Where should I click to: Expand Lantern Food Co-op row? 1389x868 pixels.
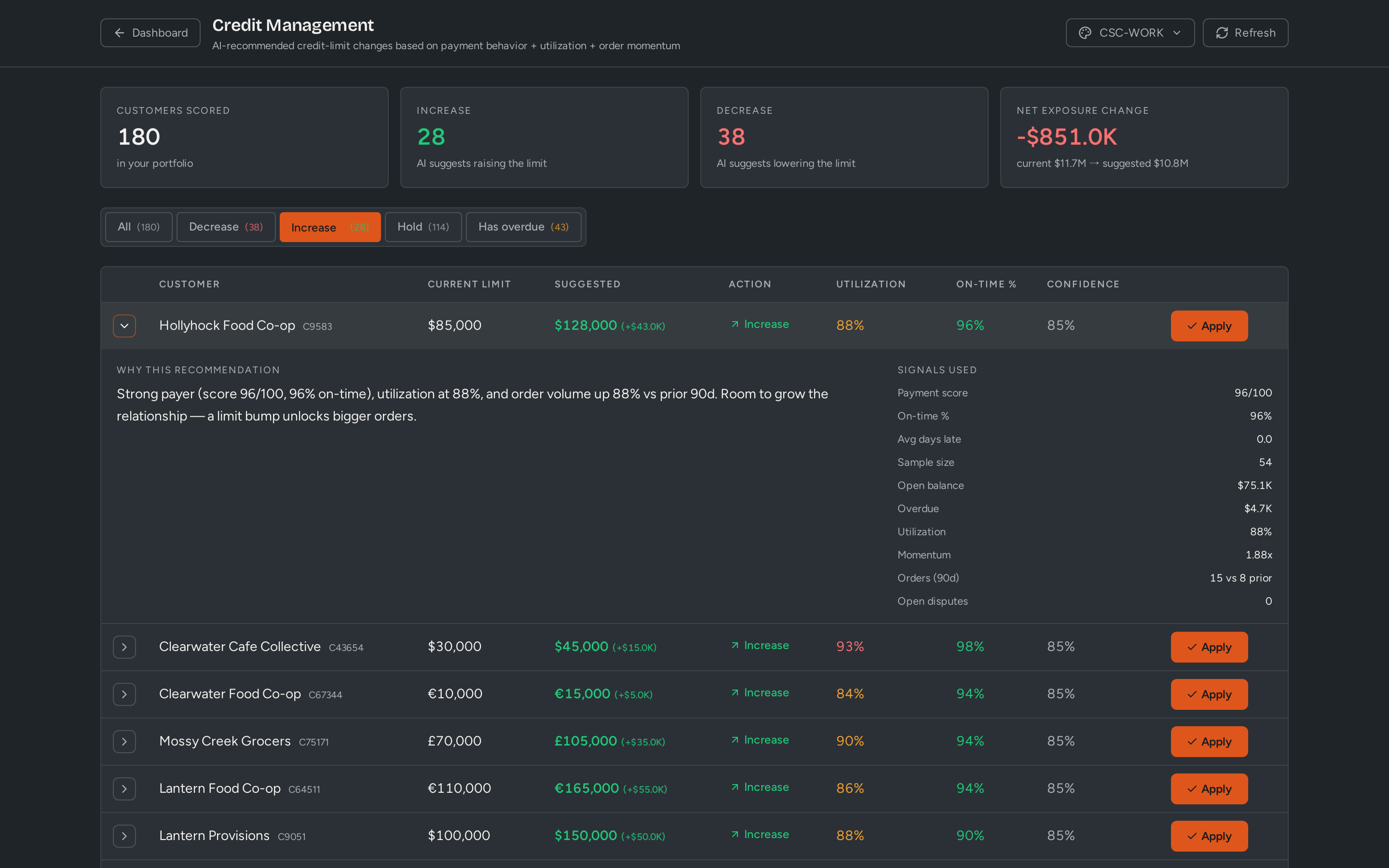pyautogui.click(x=124, y=789)
